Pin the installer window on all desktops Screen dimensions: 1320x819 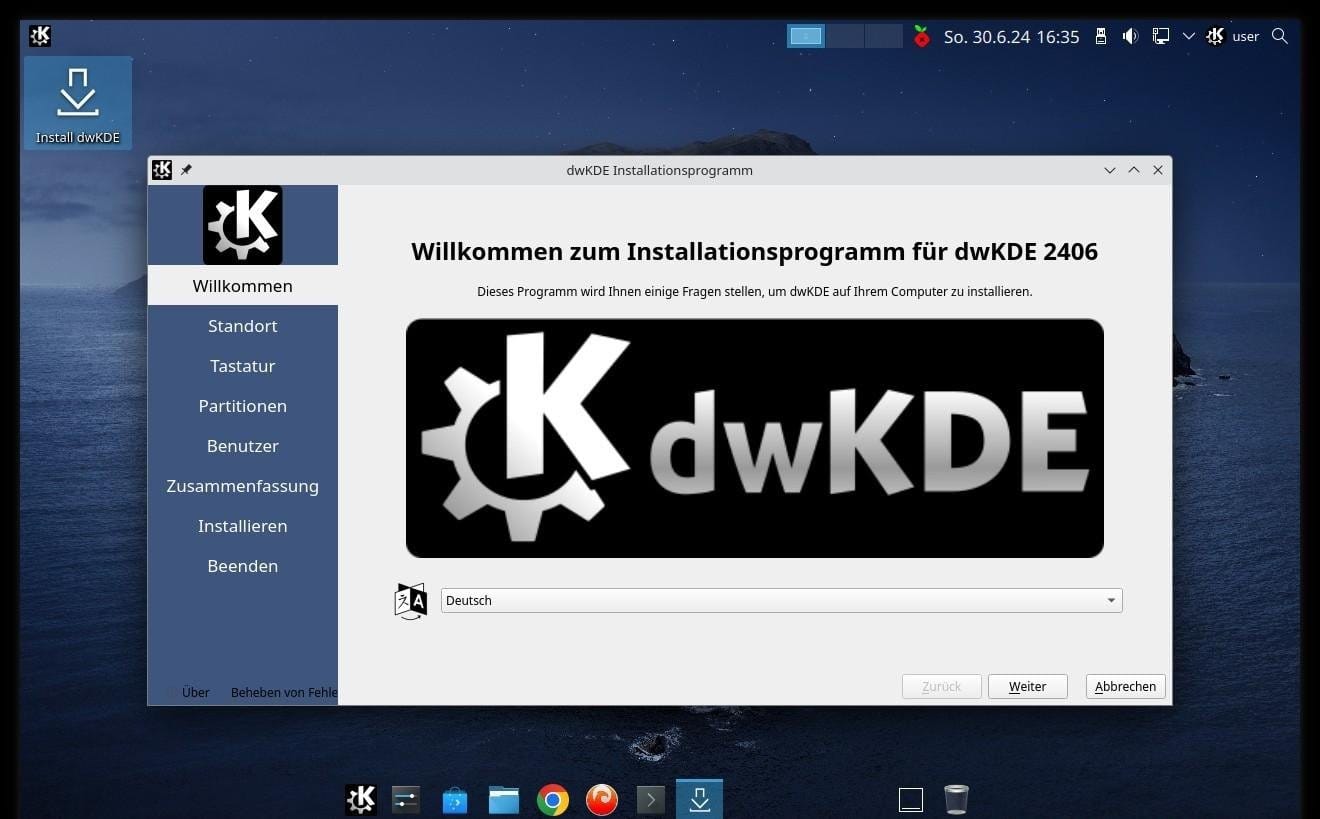point(186,170)
